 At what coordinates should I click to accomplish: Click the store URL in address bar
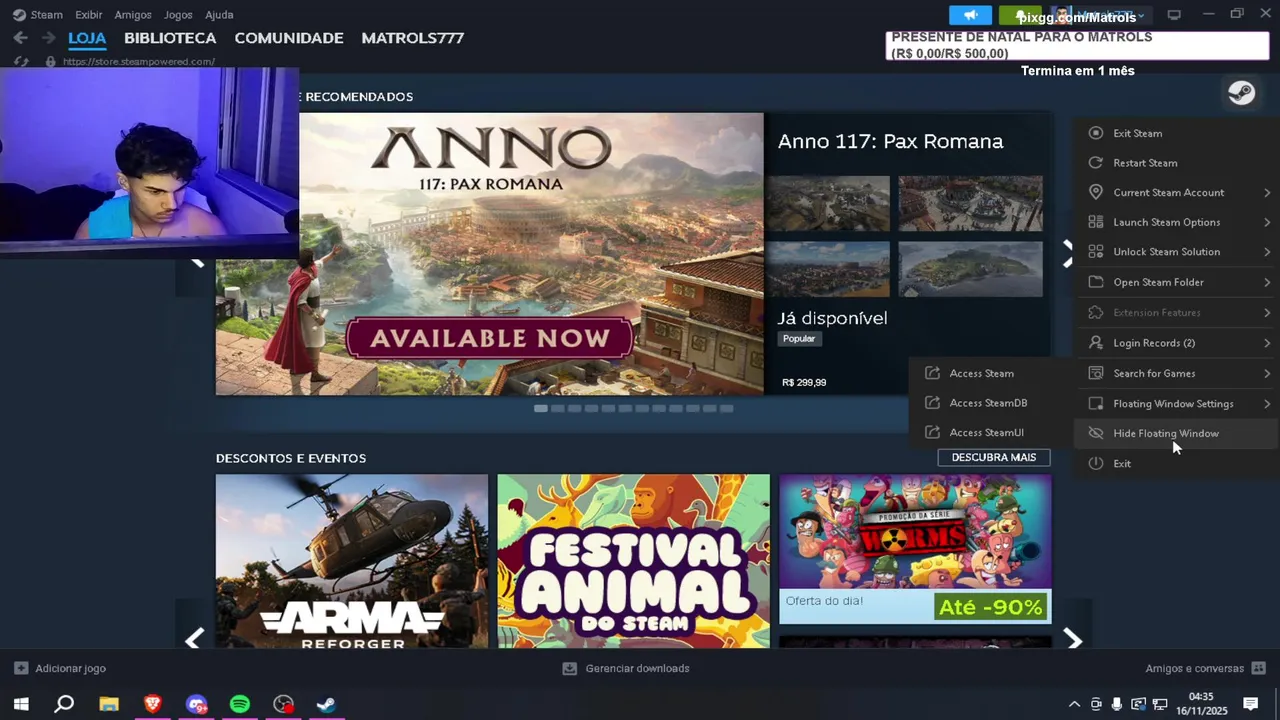[139, 61]
